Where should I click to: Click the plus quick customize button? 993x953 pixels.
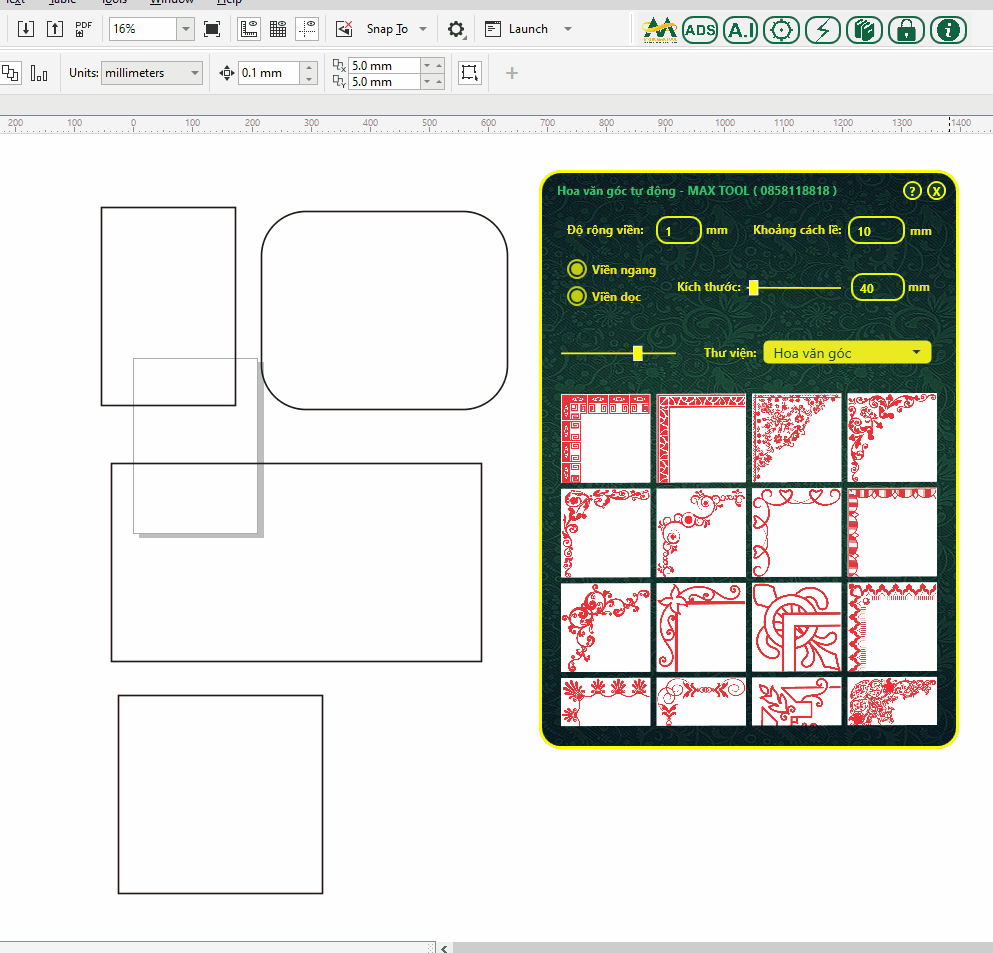(x=512, y=73)
